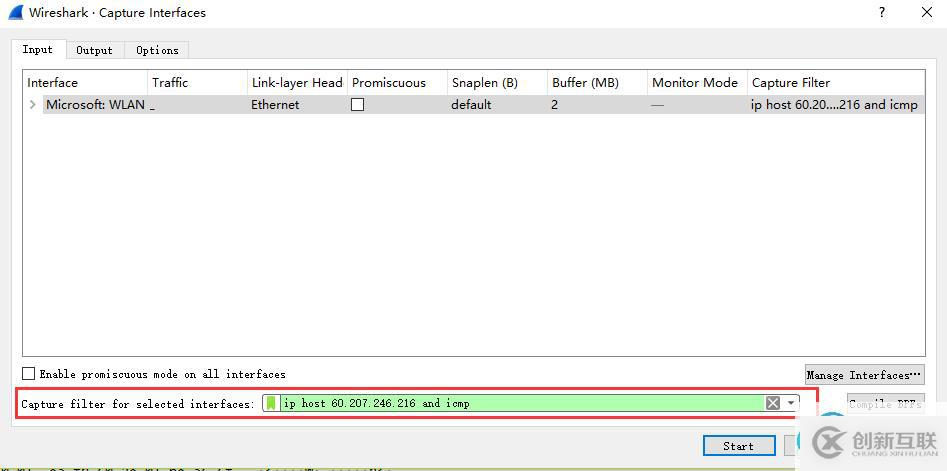Click the 'default' snaplen cell
This screenshot has width=947, height=471.
[471, 104]
